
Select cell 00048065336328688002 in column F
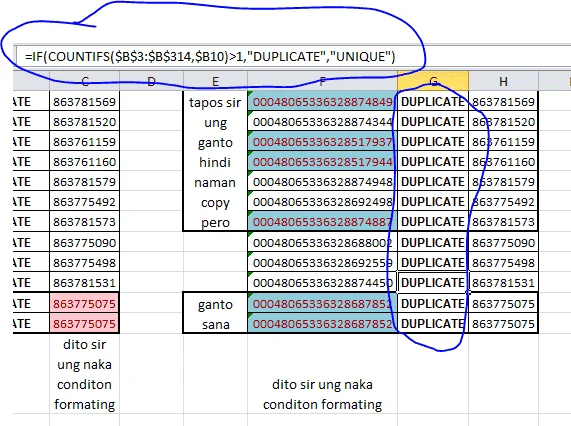(x=322, y=242)
